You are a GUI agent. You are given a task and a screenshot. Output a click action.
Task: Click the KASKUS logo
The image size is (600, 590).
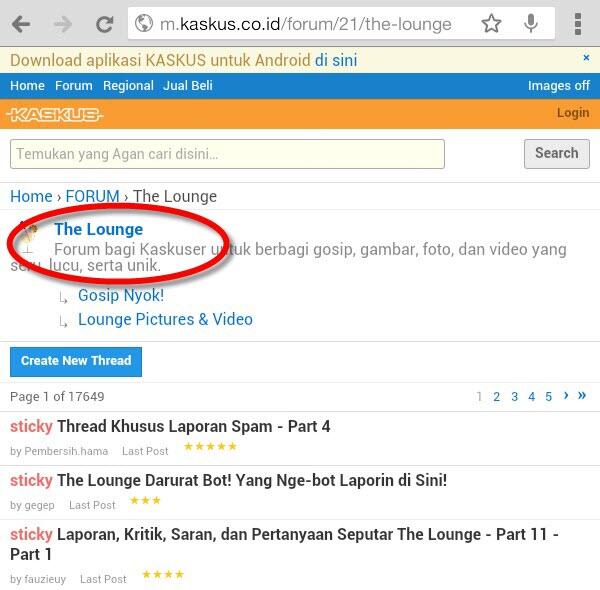pyautogui.click(x=55, y=114)
